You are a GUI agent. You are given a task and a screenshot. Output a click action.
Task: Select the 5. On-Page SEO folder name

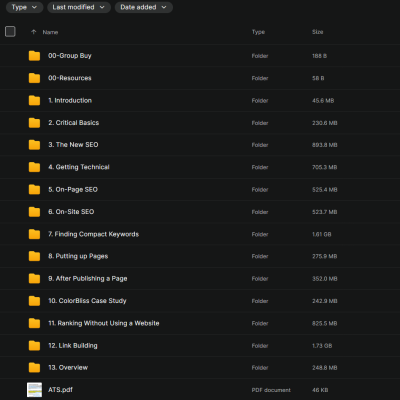[73, 189]
